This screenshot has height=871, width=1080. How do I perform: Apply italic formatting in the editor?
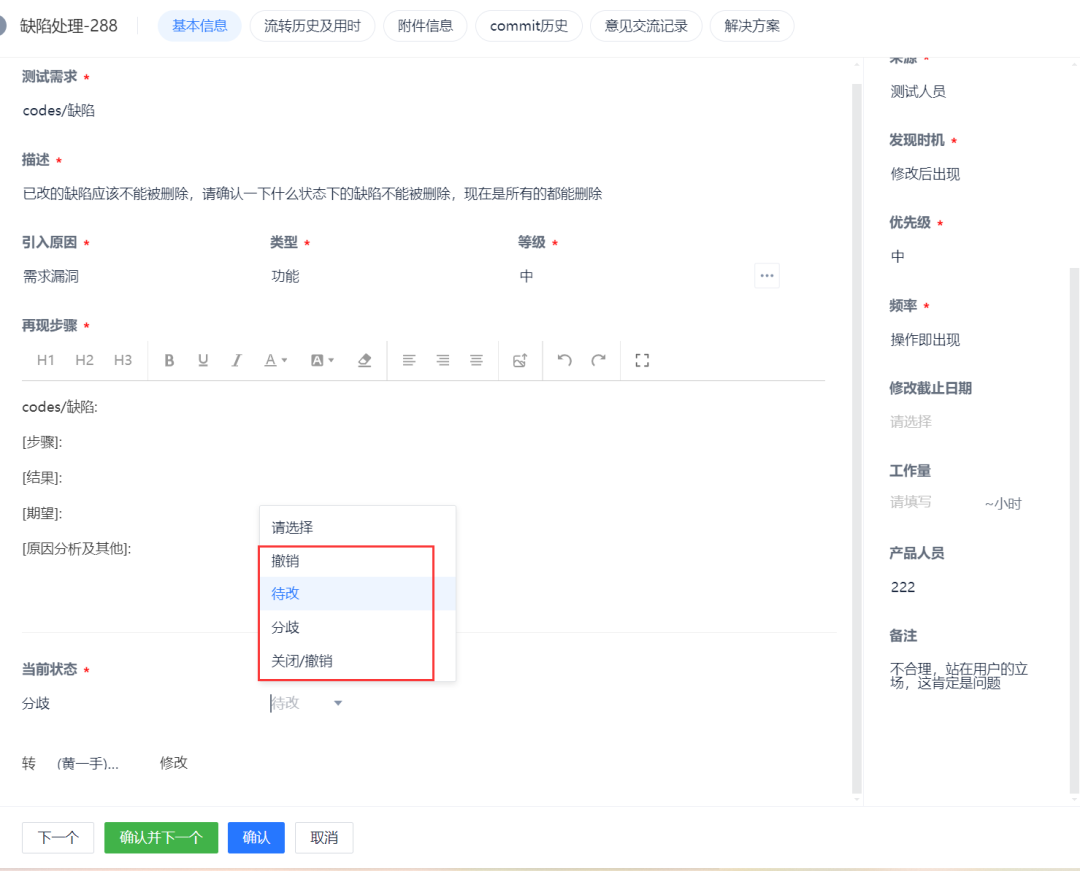(x=236, y=360)
